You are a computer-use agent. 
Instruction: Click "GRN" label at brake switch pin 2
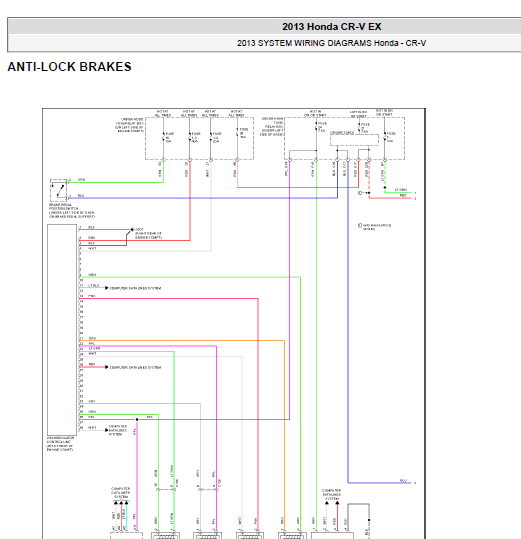coord(81,180)
